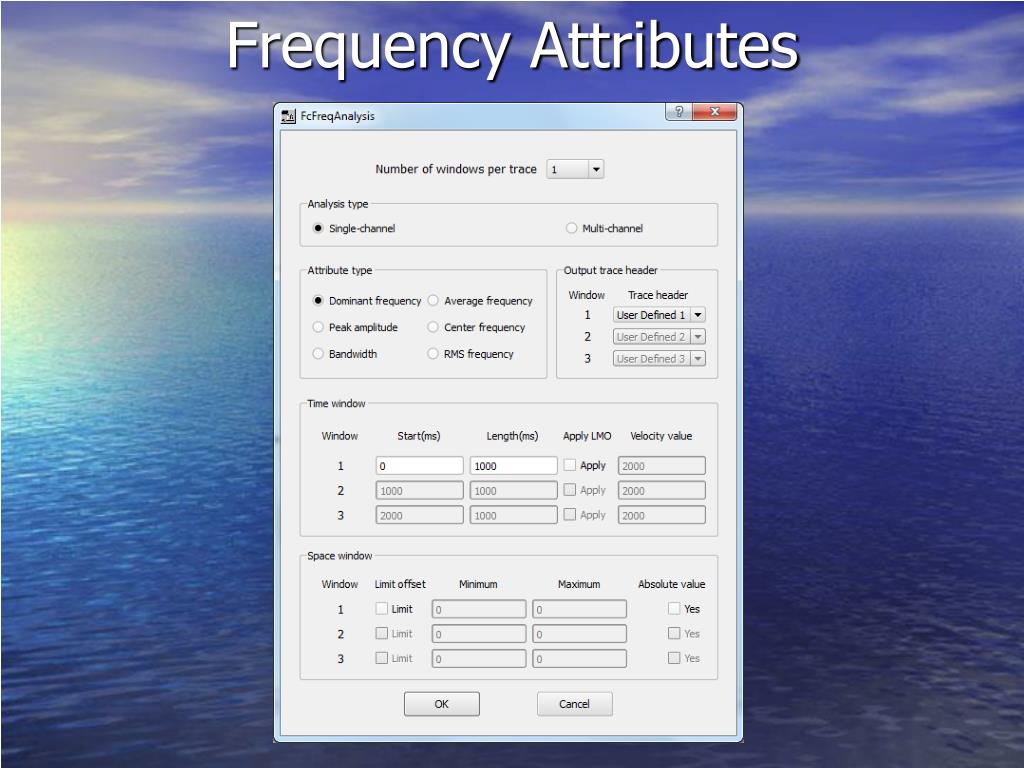Click Minimum field for space window 3
Viewport: 1024px width, 768px height.
point(479,659)
